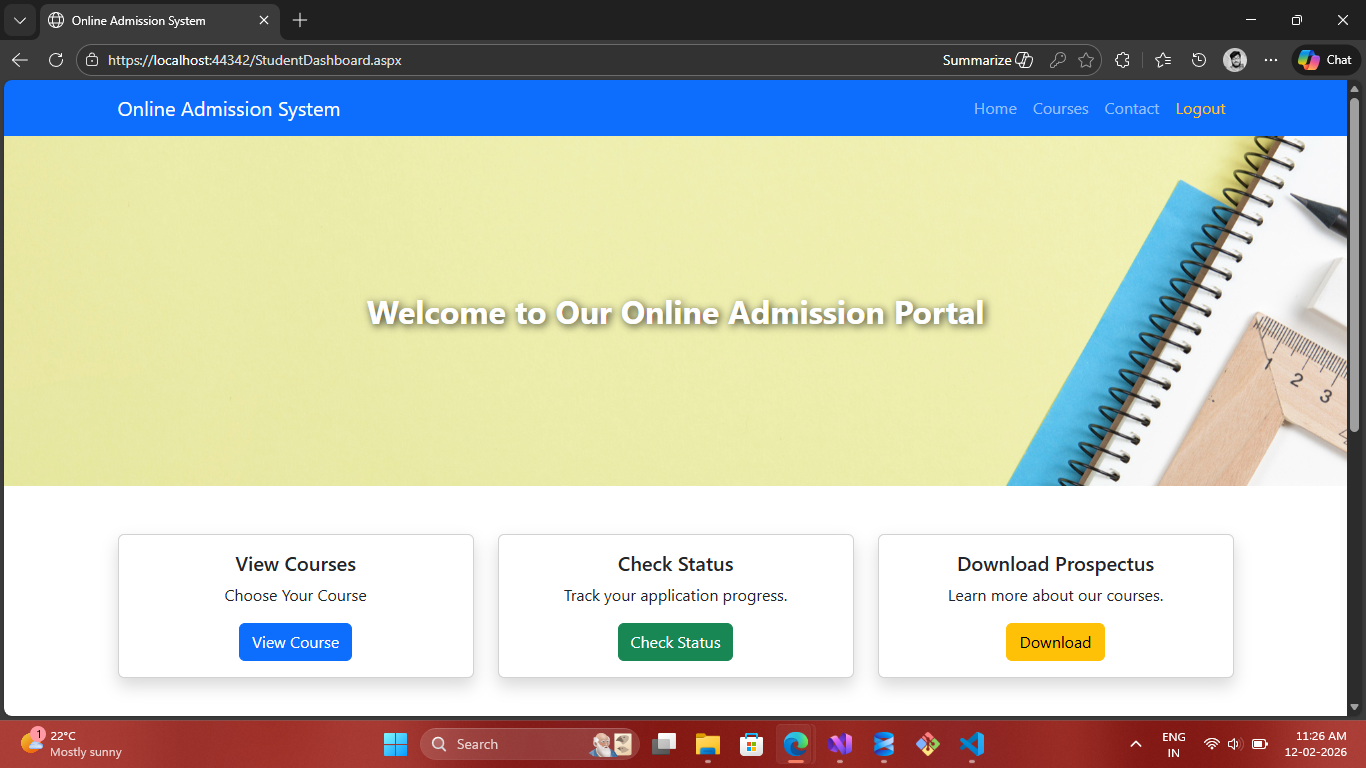Open the Favorites list icon

click(1162, 60)
